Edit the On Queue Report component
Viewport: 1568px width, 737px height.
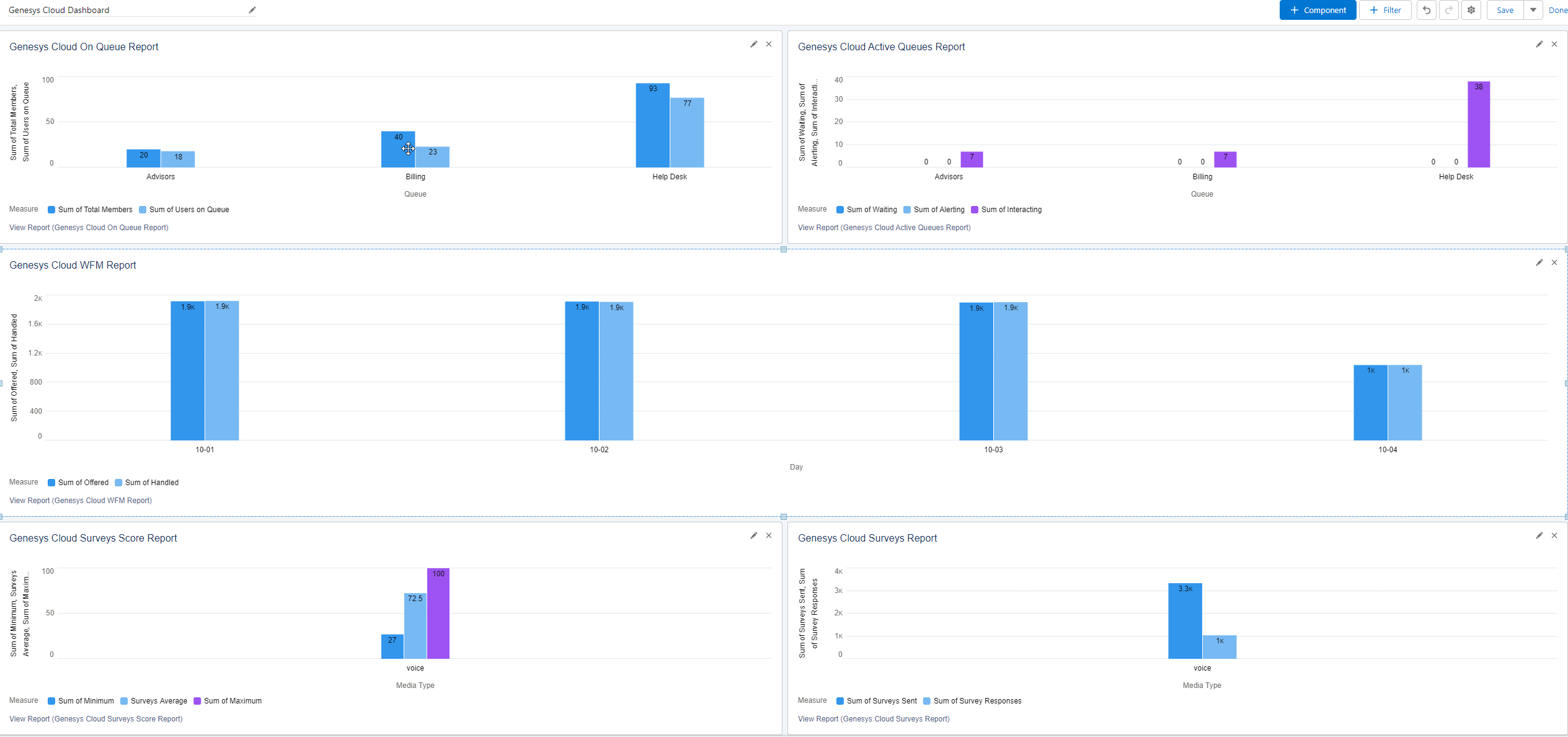pyautogui.click(x=753, y=44)
